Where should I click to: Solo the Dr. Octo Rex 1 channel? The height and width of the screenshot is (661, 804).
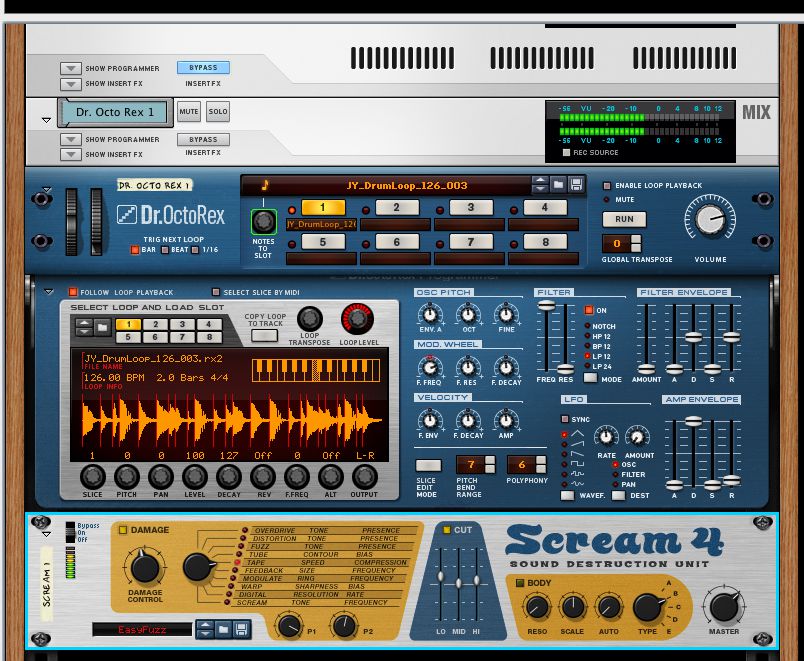218,111
